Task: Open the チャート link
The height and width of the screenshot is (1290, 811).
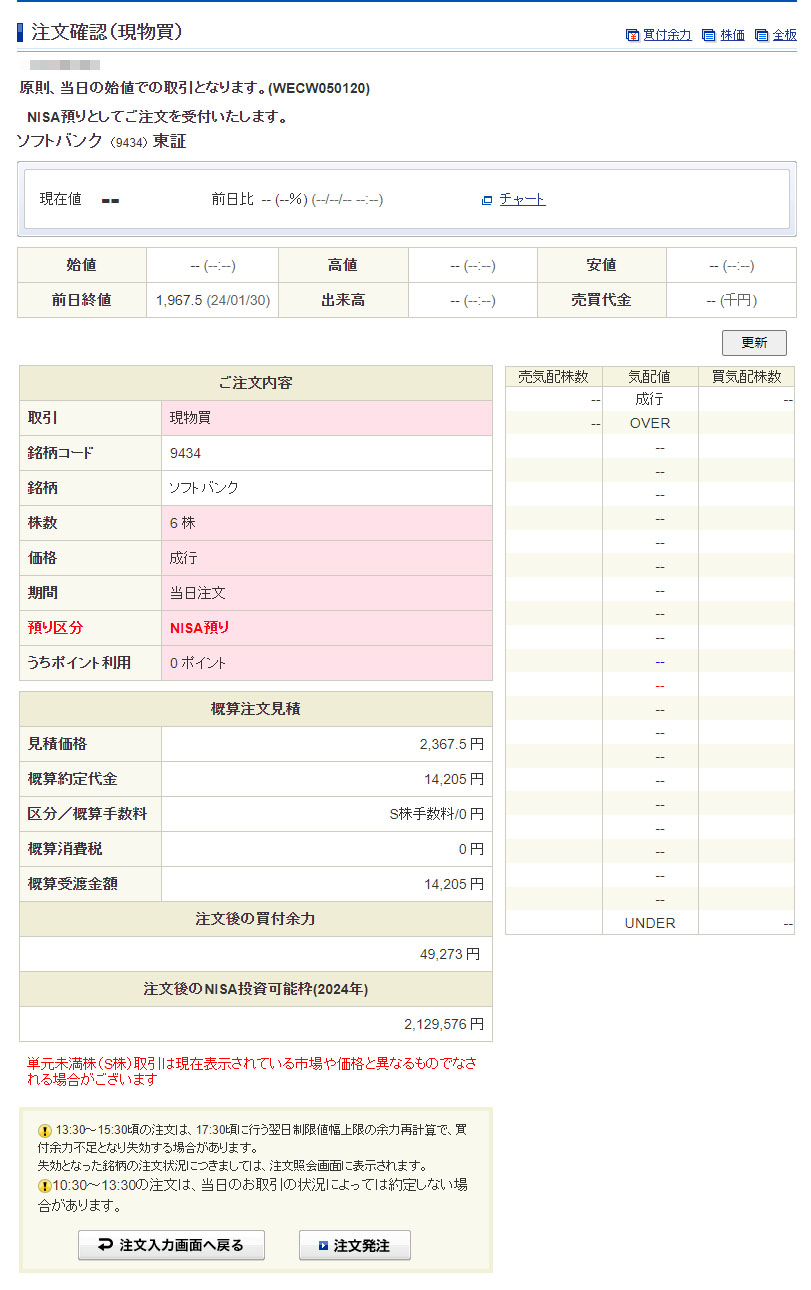Action: pyautogui.click(x=522, y=199)
